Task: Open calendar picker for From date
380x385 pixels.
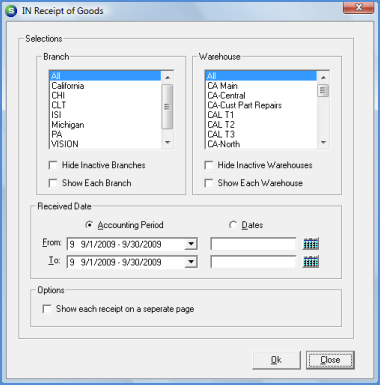Action: pyautogui.click(x=311, y=244)
